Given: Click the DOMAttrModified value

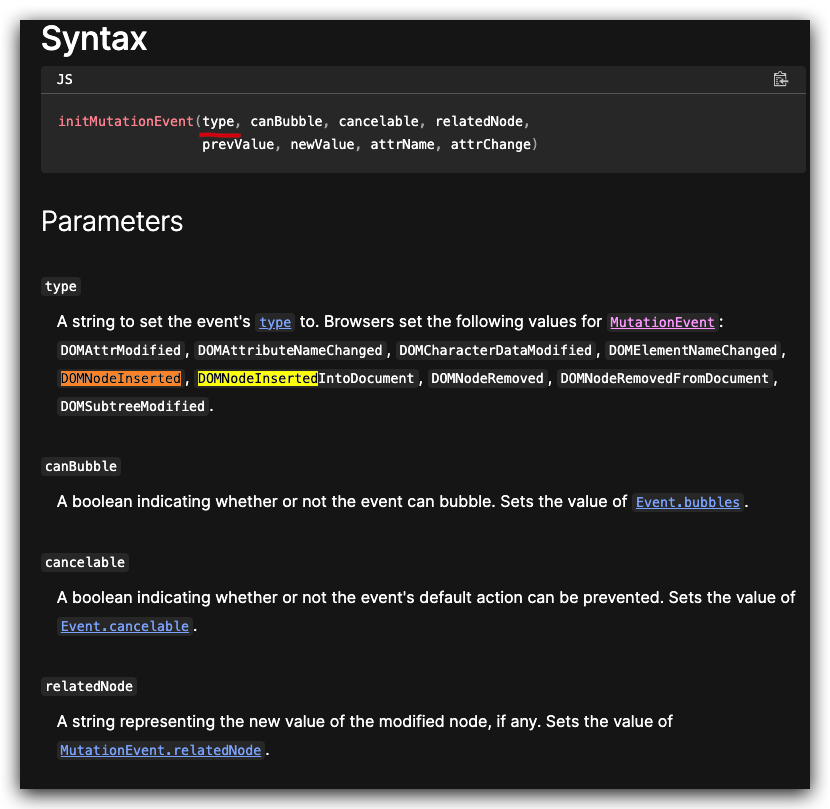Looking at the screenshot, I should (121, 350).
